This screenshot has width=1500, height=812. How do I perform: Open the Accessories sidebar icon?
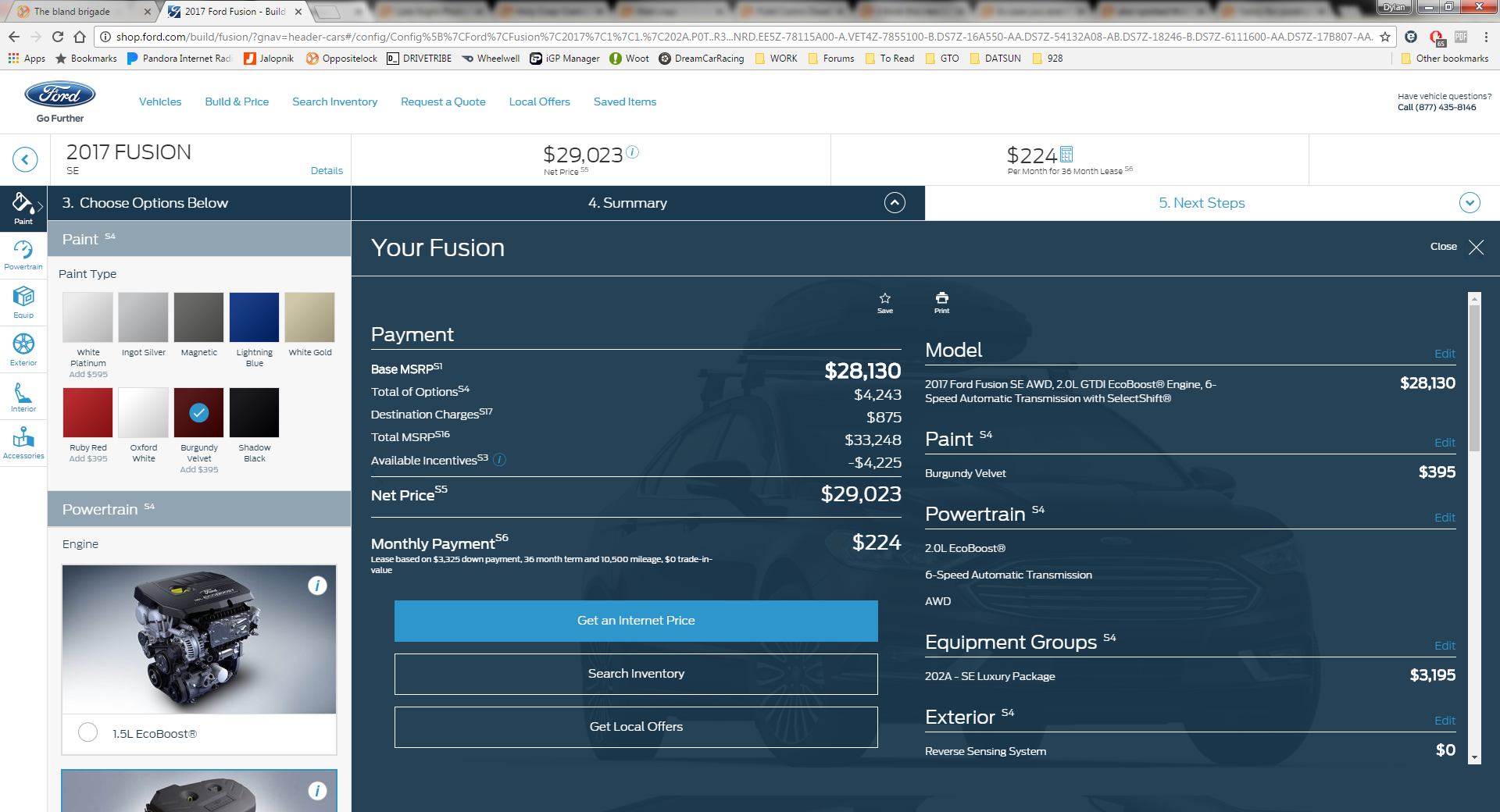tap(23, 443)
